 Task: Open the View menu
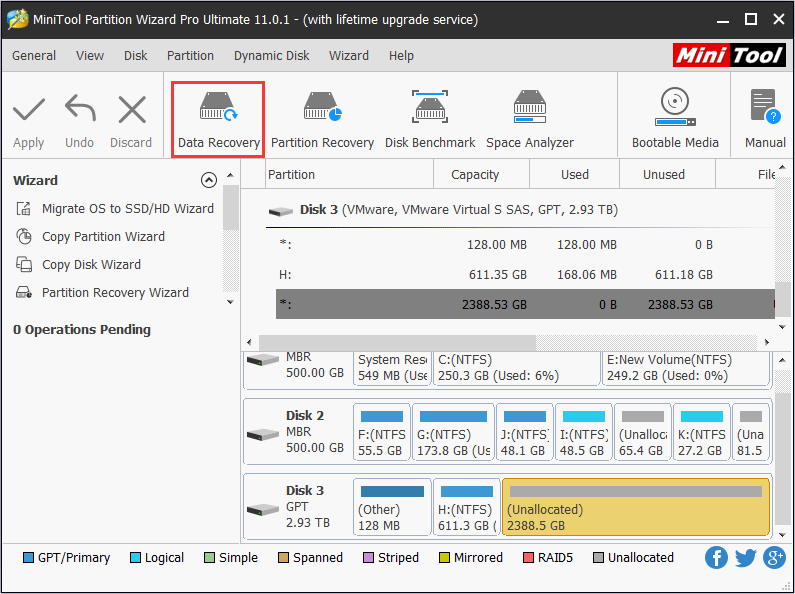coord(90,55)
